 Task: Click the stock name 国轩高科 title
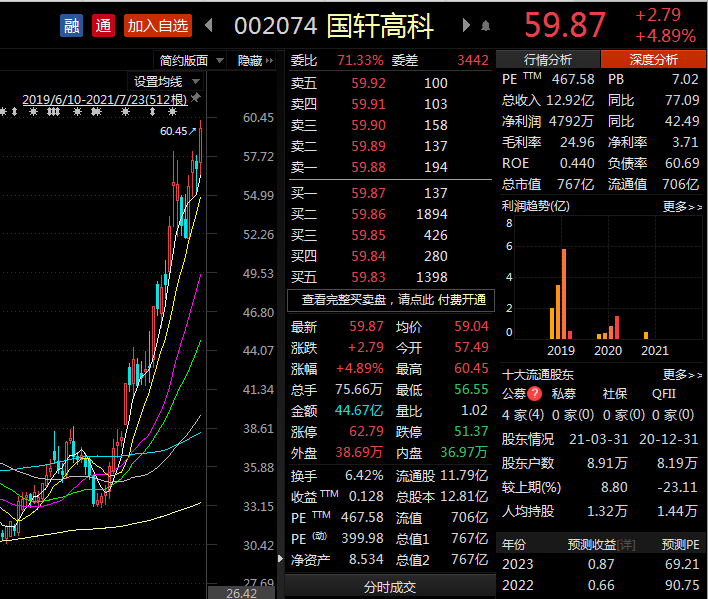point(380,26)
